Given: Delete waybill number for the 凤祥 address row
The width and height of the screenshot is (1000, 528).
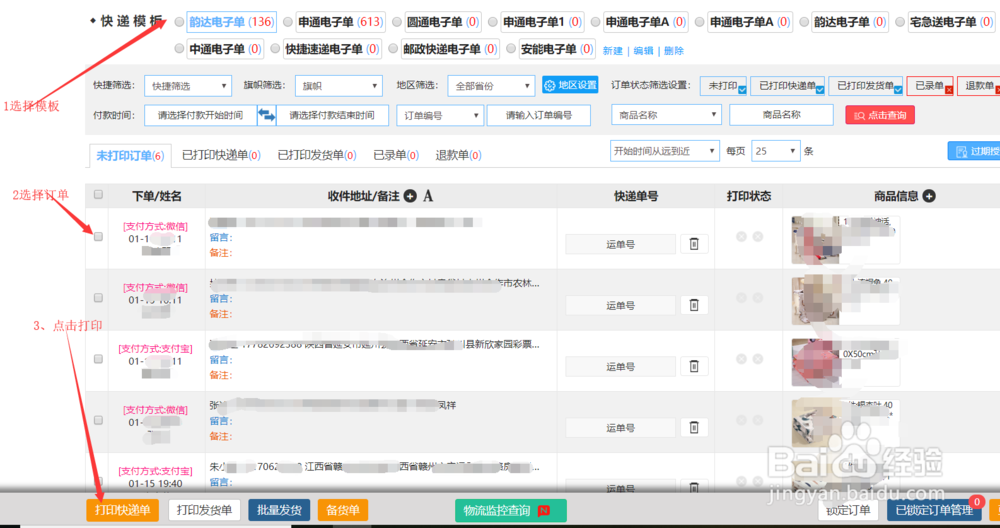Looking at the screenshot, I should 694,428.
